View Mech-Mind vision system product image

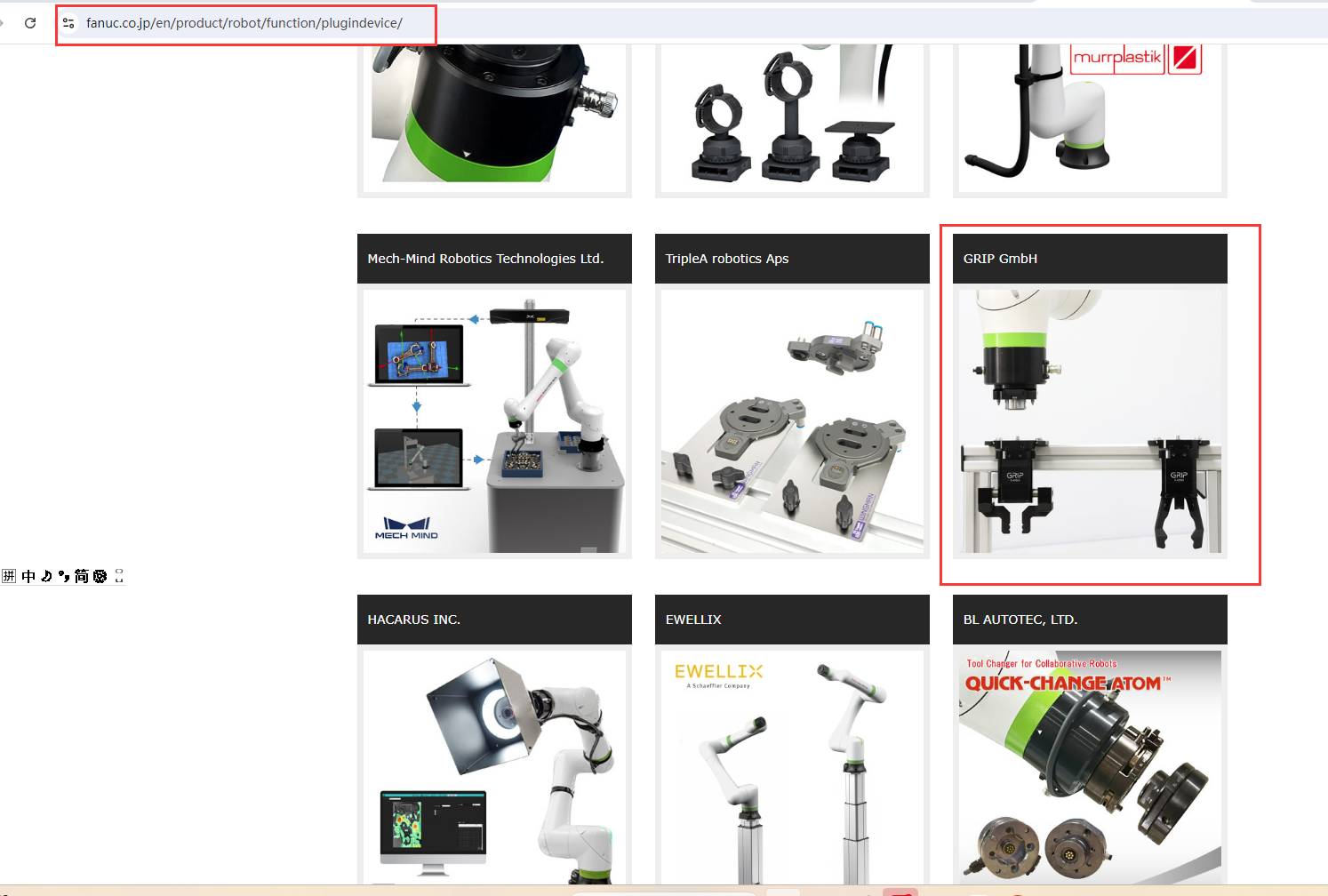tap(494, 421)
